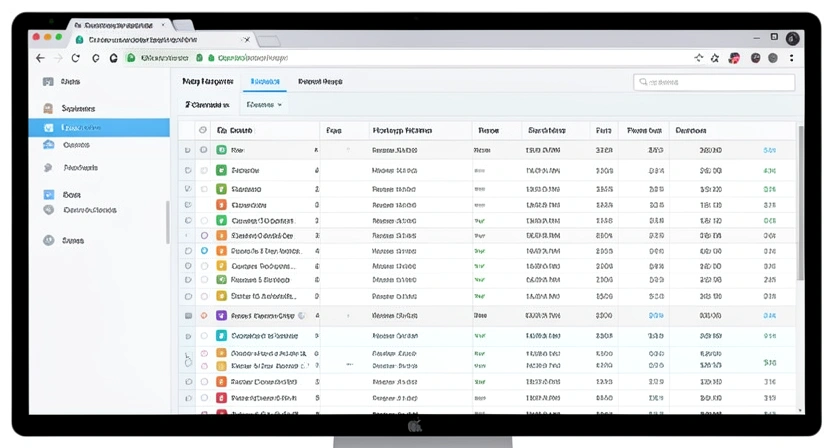Viewport: 832px width, 448px height.
Task: Click the sidebar's thin vertical scrollbar
Action: [168, 222]
